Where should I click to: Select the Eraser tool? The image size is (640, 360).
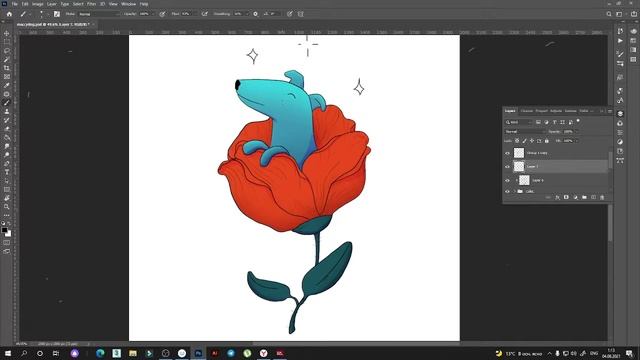coord(7,129)
